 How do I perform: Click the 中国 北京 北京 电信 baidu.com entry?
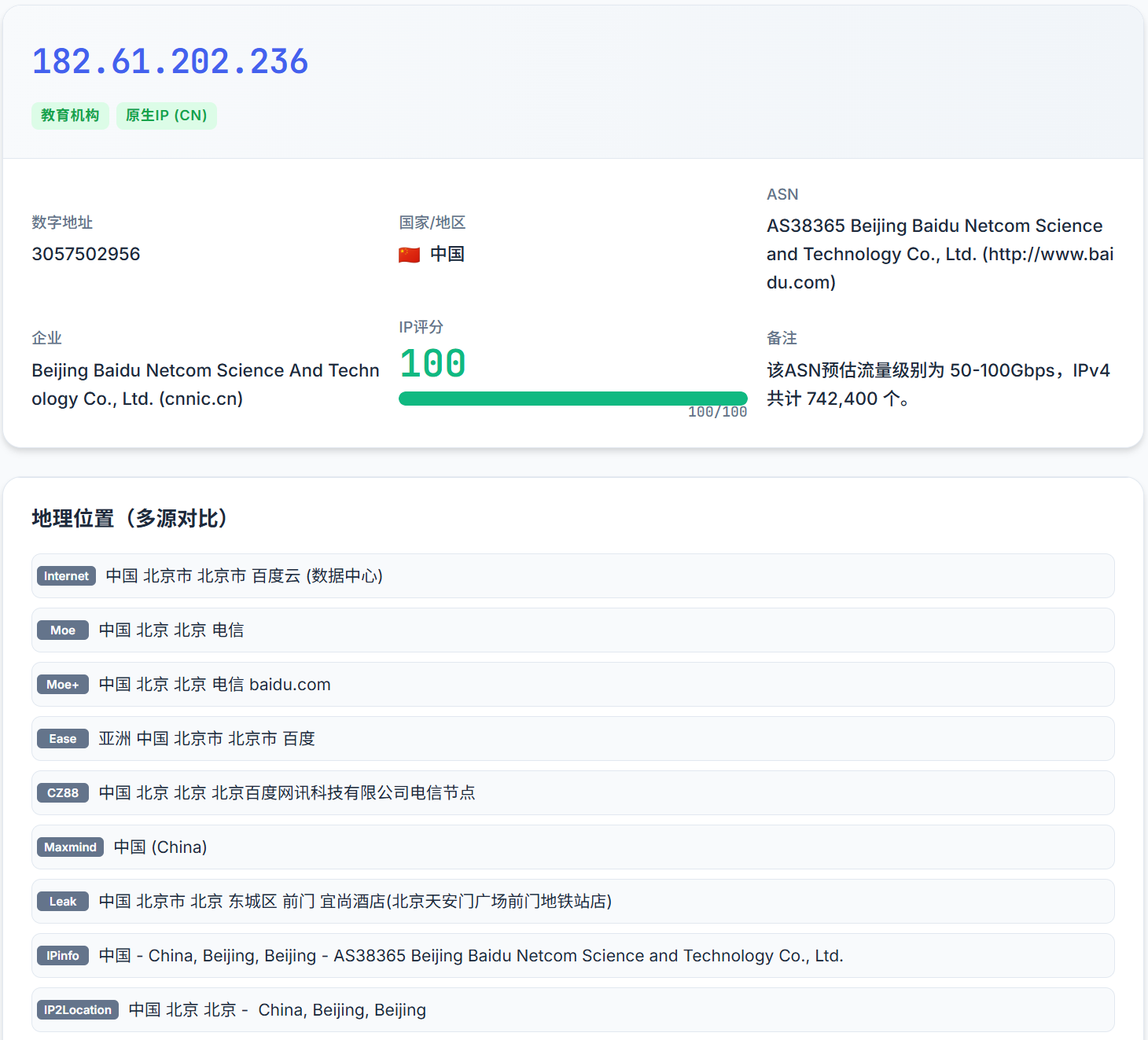click(215, 685)
